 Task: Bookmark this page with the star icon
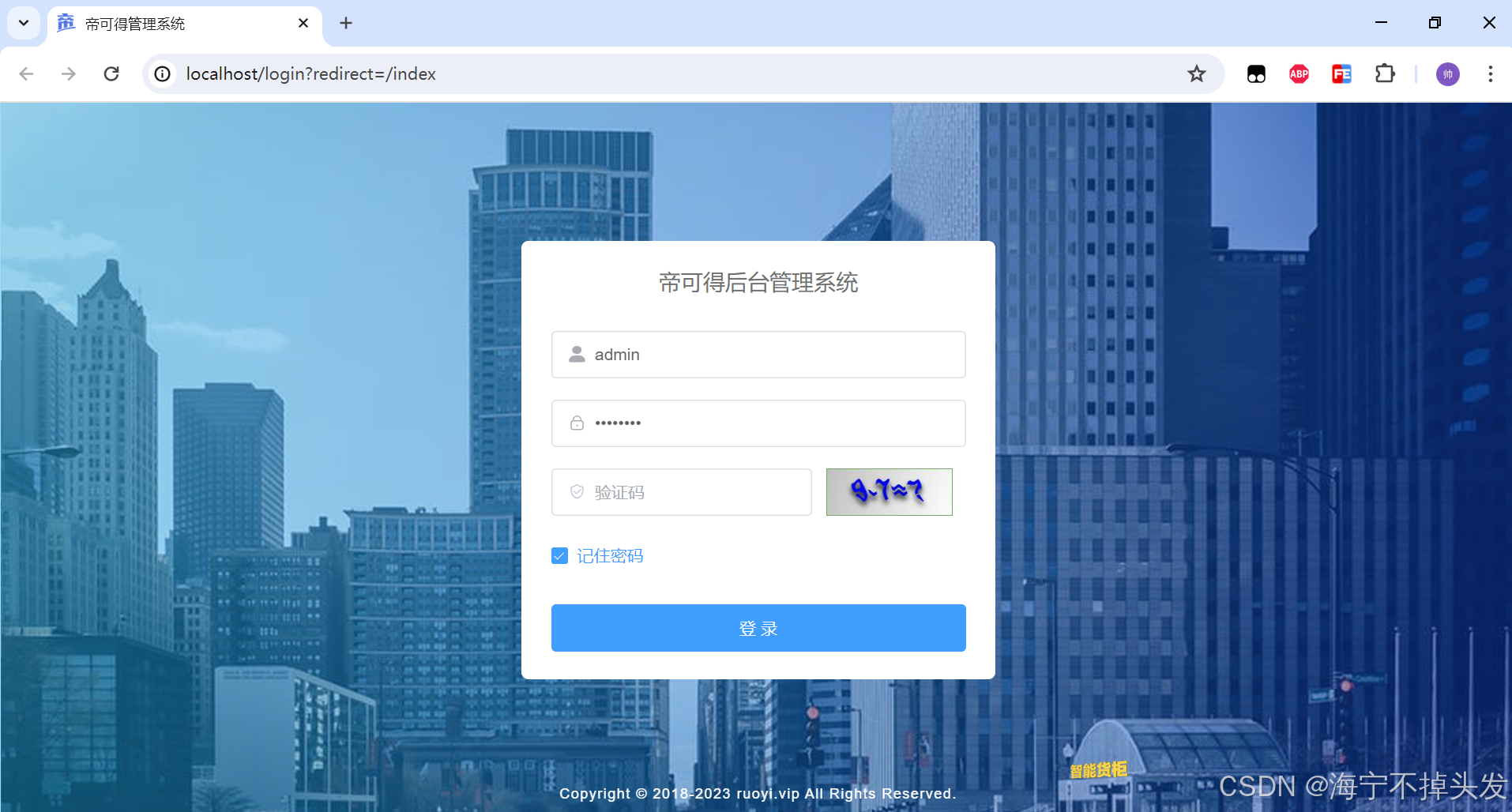click(1197, 73)
